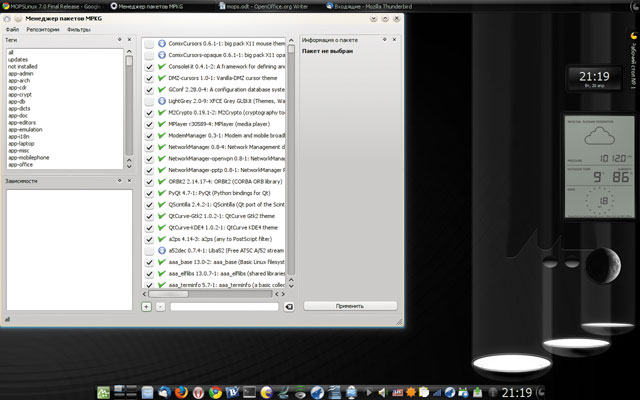Open the Файл menu
Image resolution: width=640 pixels, height=400 pixels.
[12, 29]
